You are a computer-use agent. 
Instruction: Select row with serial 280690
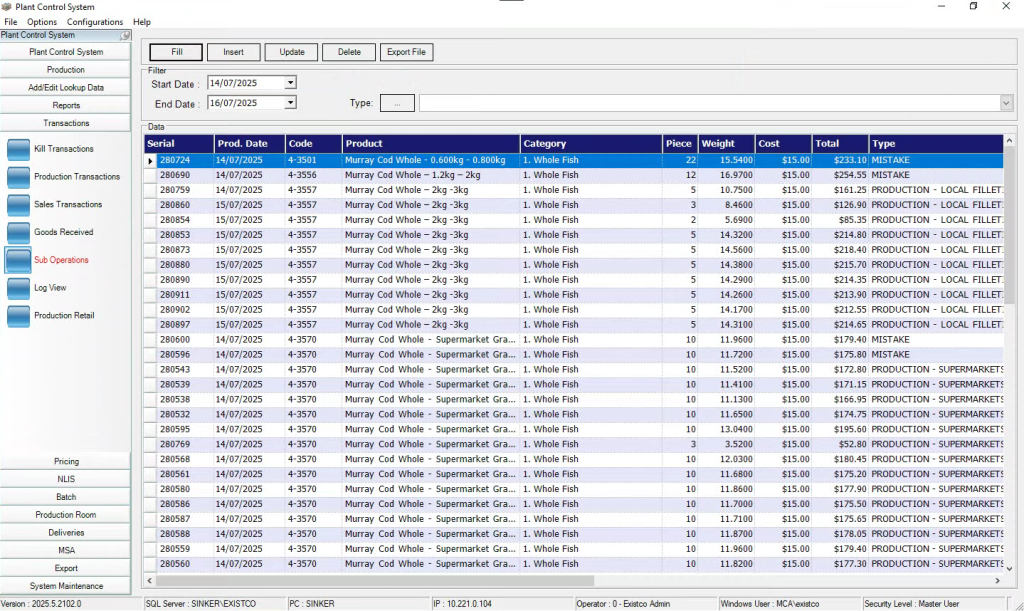click(x=574, y=175)
